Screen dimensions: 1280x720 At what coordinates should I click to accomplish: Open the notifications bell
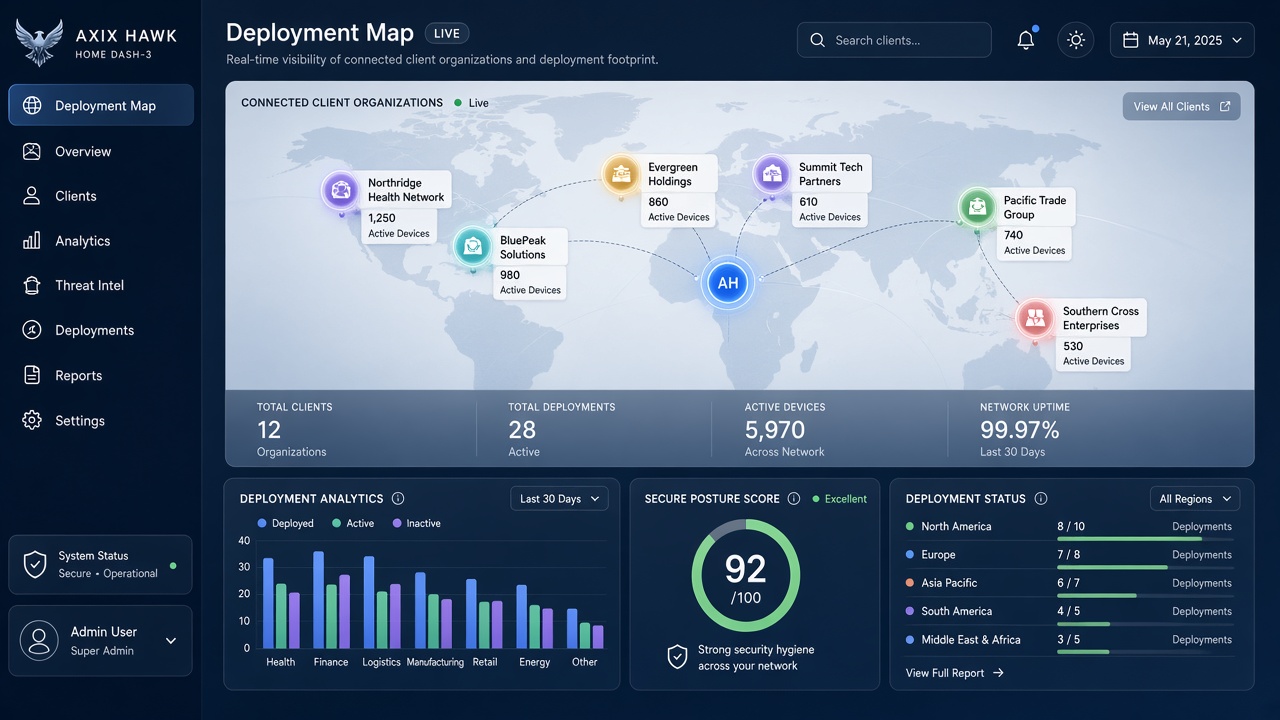tap(1026, 40)
